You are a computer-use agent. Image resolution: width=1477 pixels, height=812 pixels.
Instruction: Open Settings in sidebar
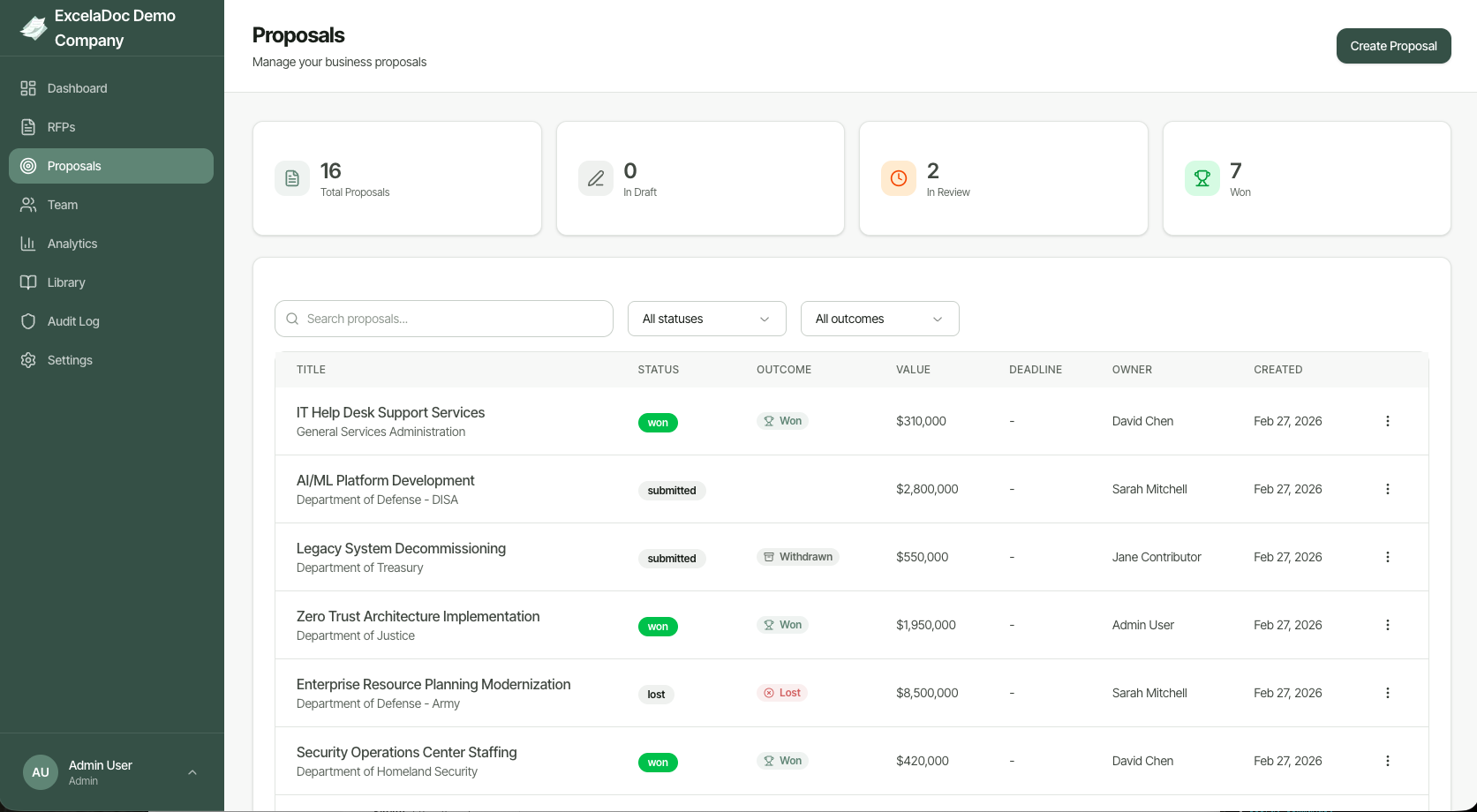click(111, 360)
